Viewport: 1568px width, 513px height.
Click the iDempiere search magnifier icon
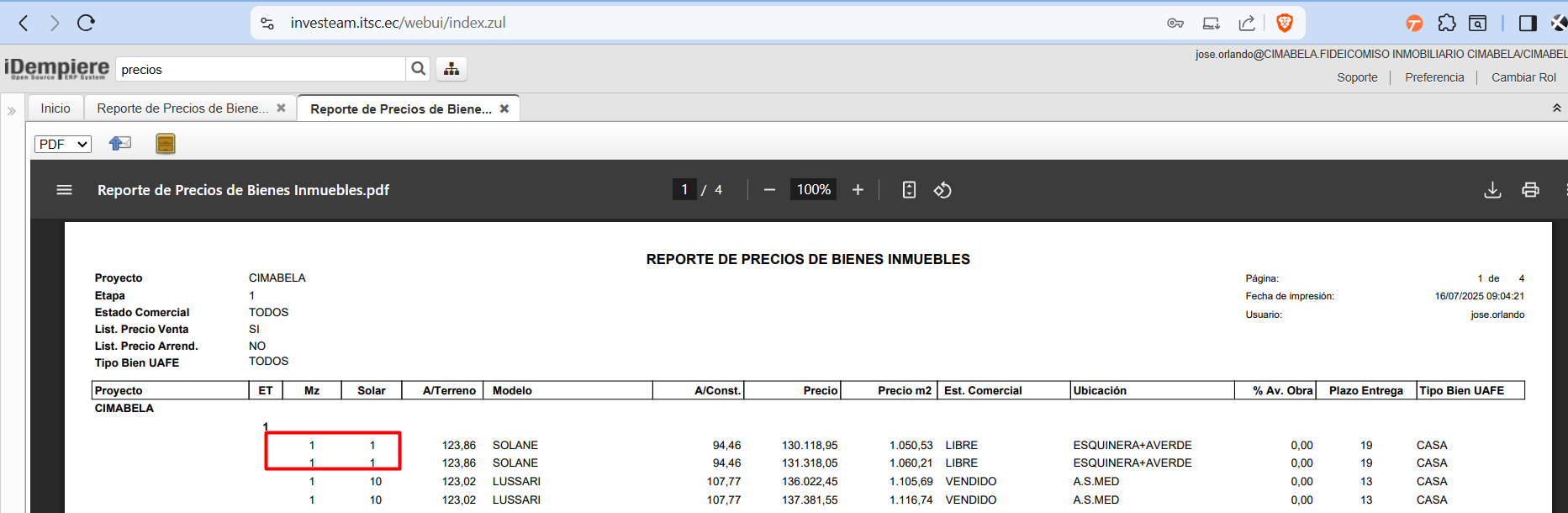click(418, 69)
